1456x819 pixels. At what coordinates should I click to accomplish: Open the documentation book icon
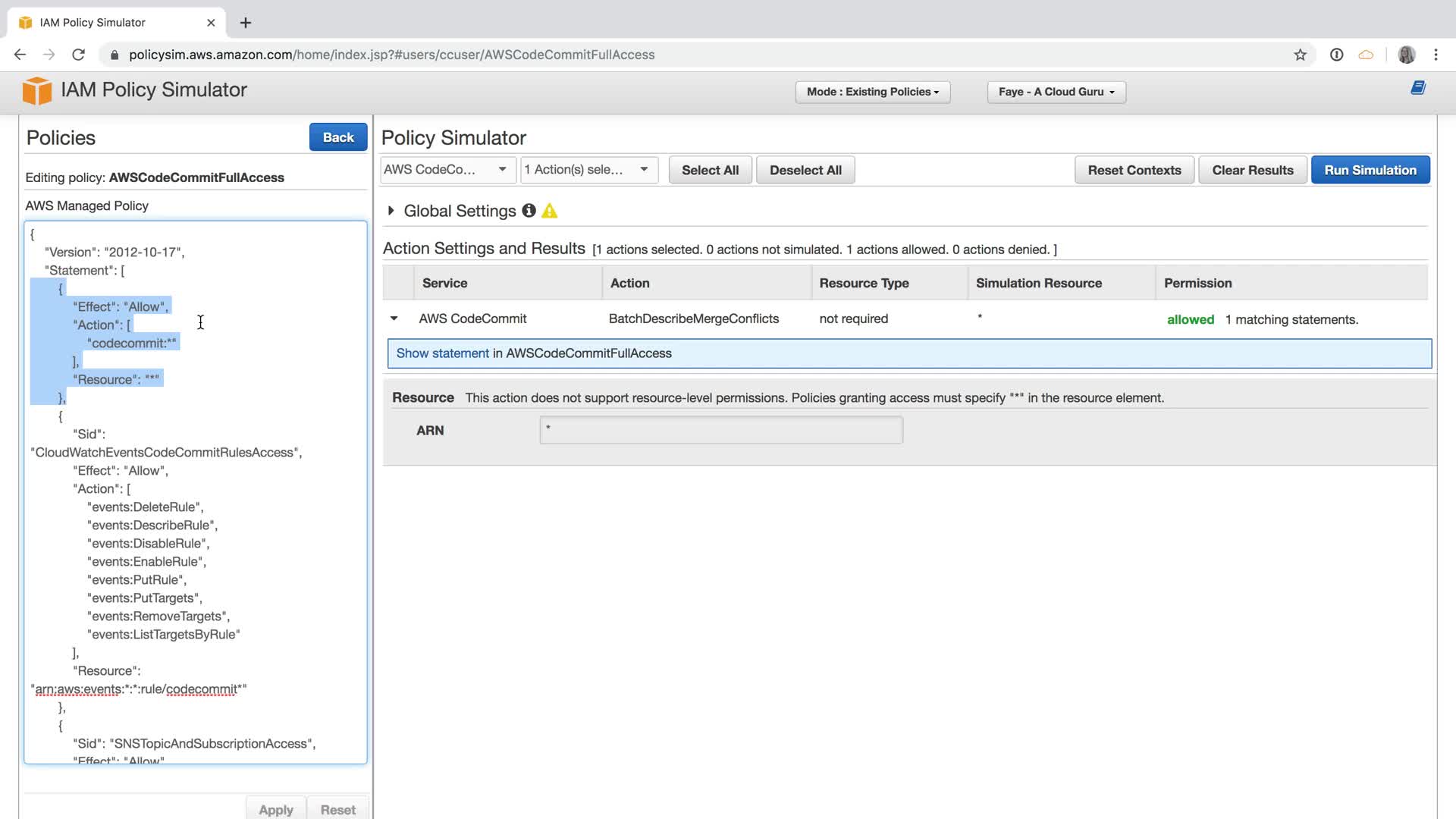point(1417,89)
